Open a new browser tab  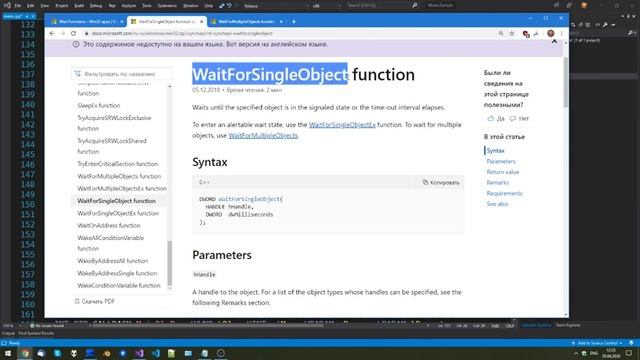[294, 21]
